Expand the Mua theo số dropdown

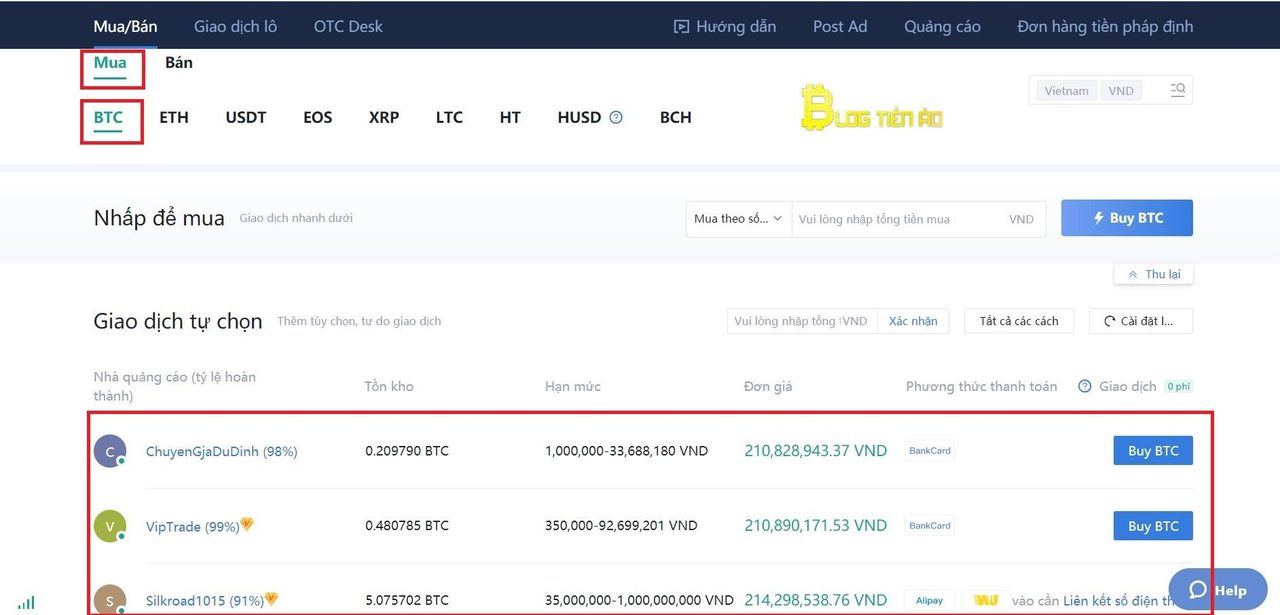739,219
